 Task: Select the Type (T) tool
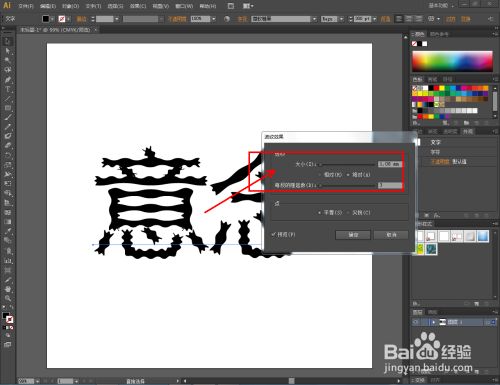pyautogui.click(x=8, y=89)
